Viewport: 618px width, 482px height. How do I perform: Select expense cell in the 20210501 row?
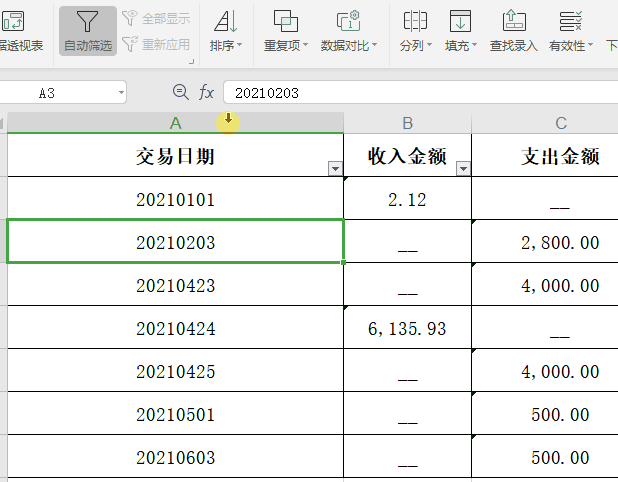545,413
